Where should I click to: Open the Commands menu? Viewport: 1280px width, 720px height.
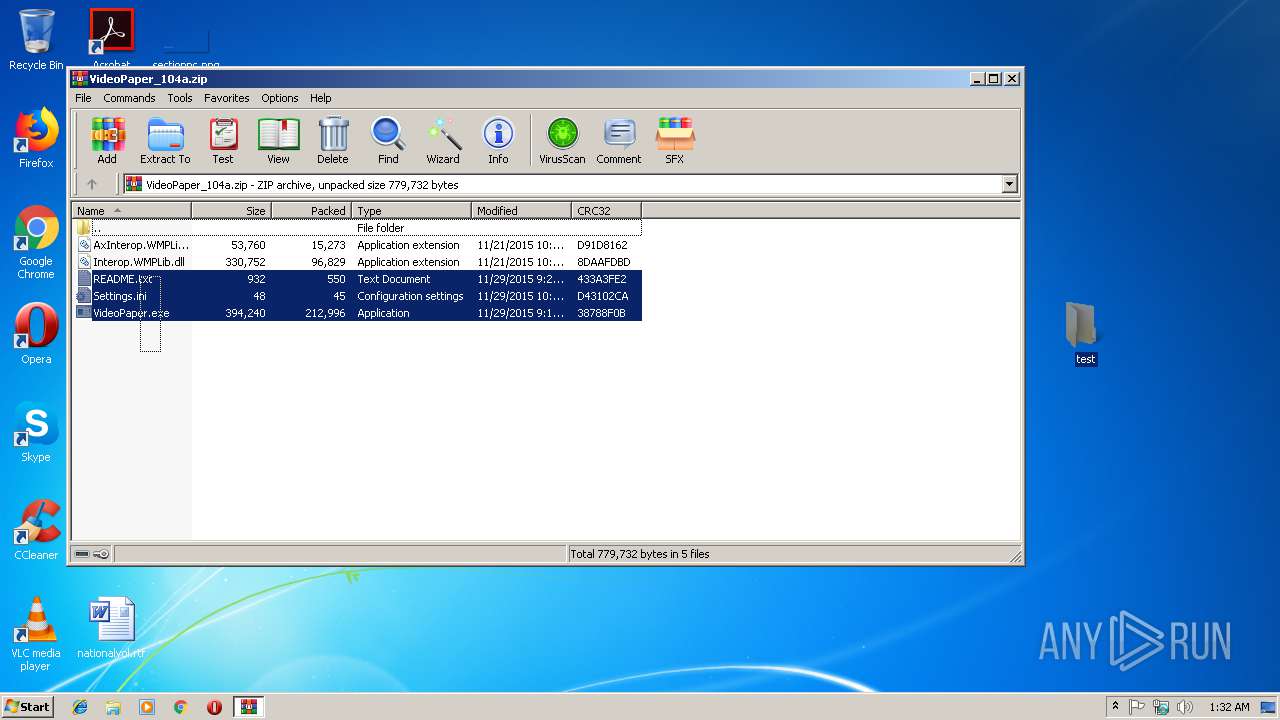(129, 98)
